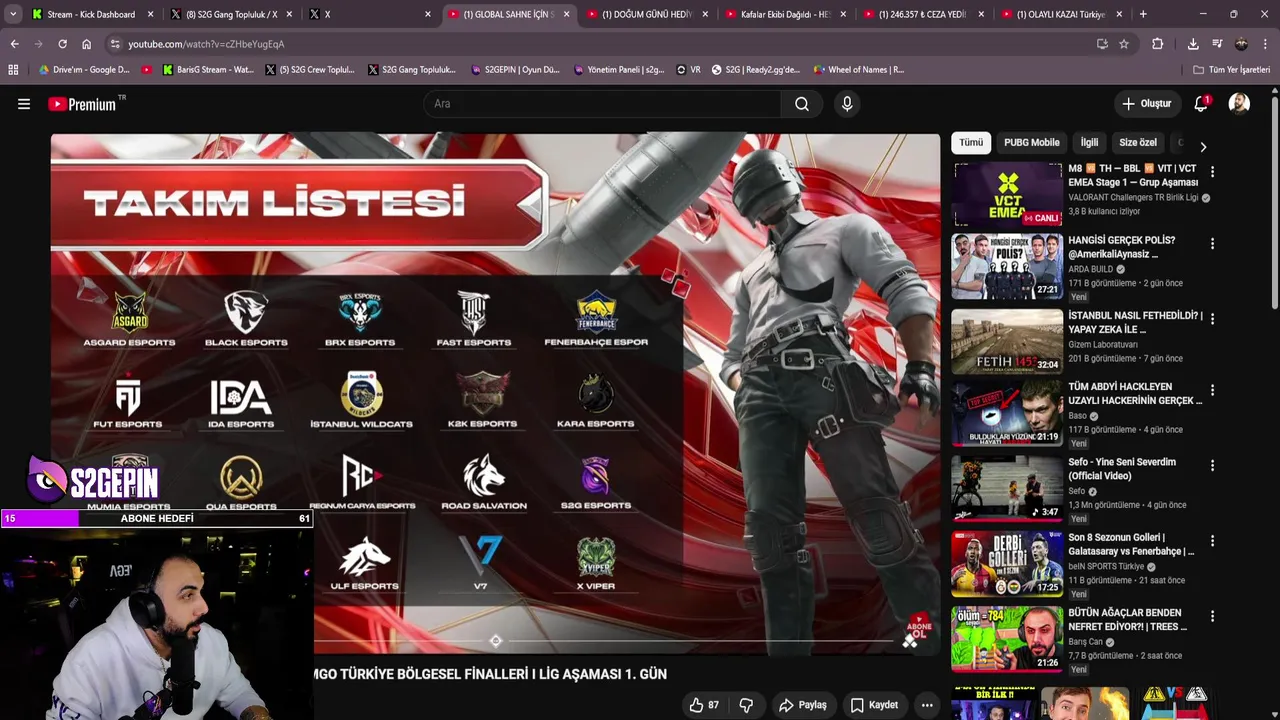Screen dimensions: 1280x720
Task: Bookmark this page with the star icon
Action: click(x=1124, y=44)
